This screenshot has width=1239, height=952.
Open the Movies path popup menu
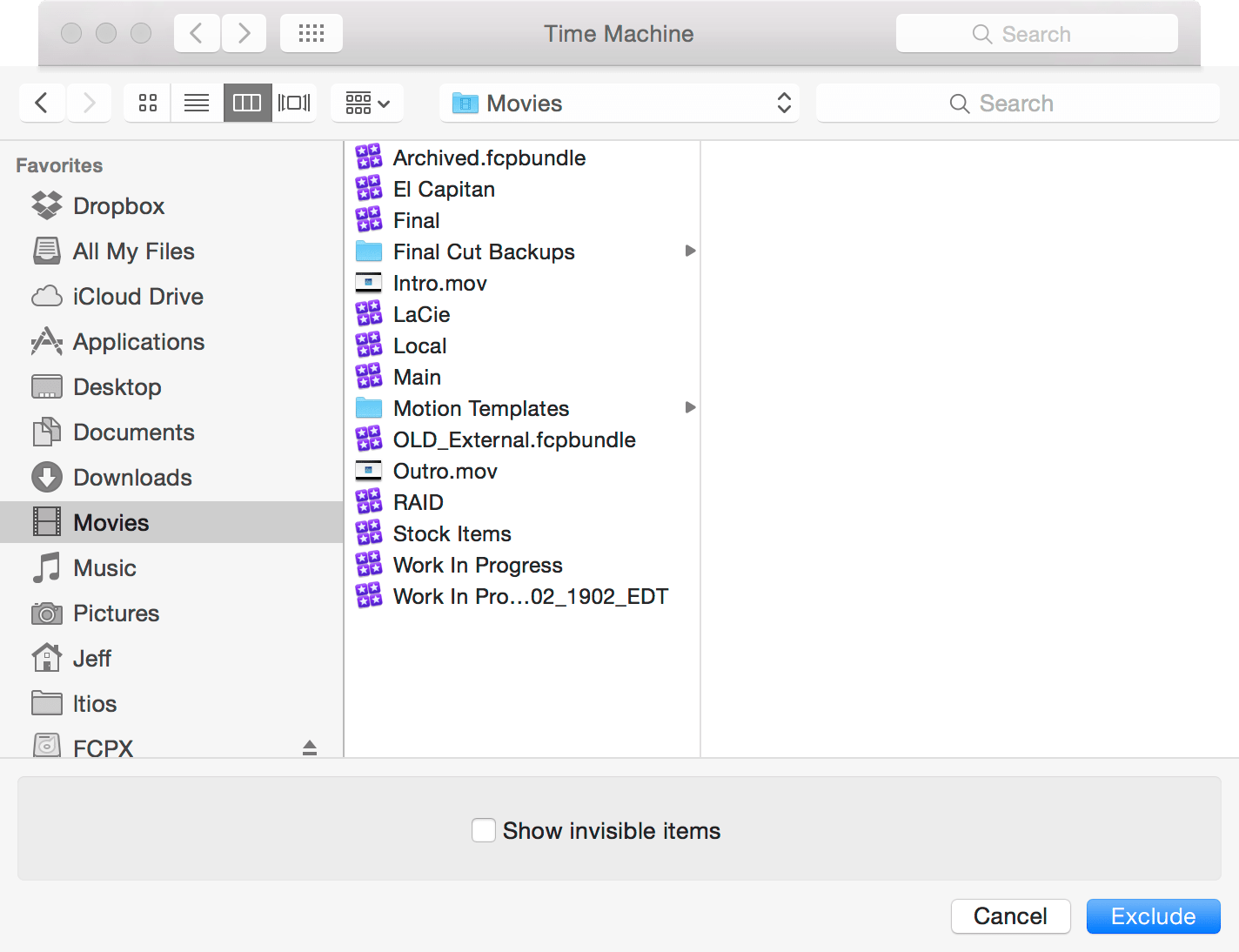tap(619, 102)
